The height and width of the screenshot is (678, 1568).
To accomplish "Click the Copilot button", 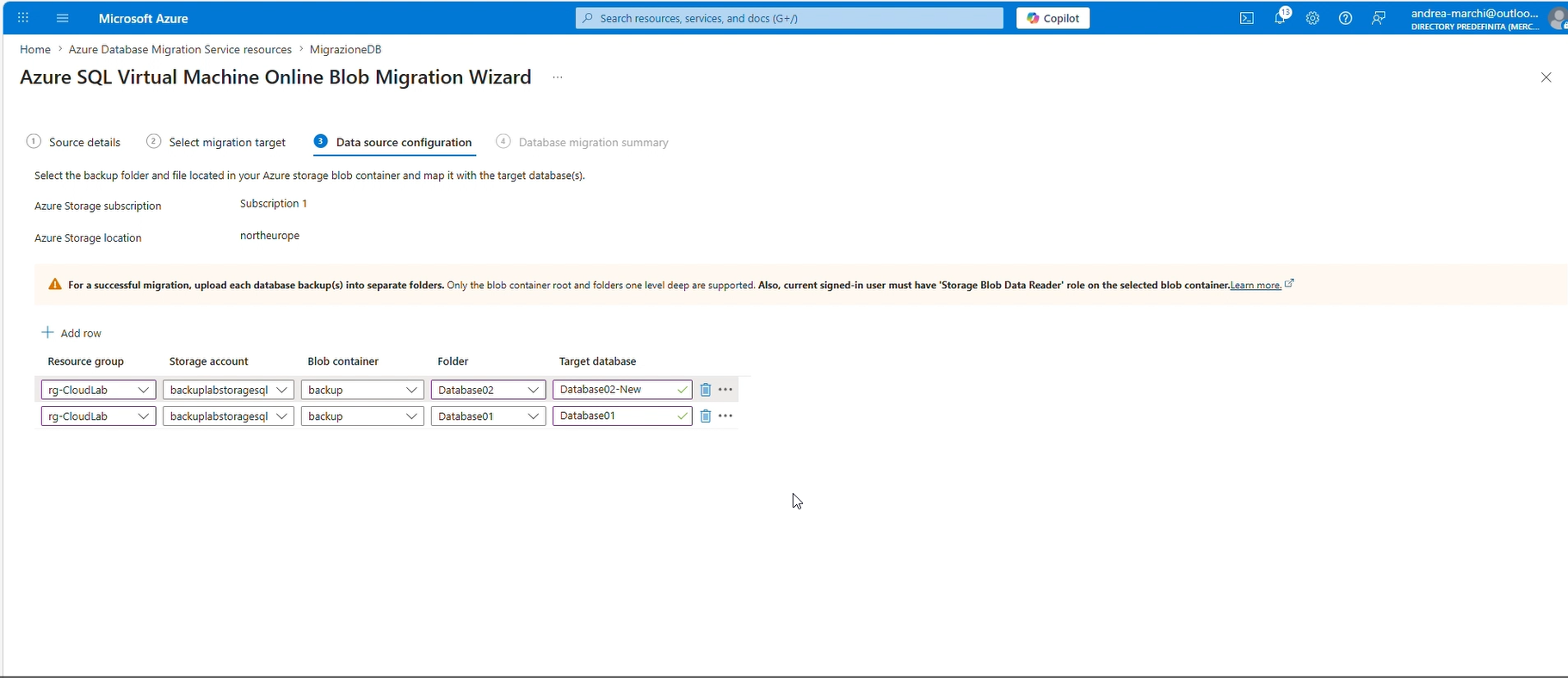I will pyautogui.click(x=1053, y=18).
